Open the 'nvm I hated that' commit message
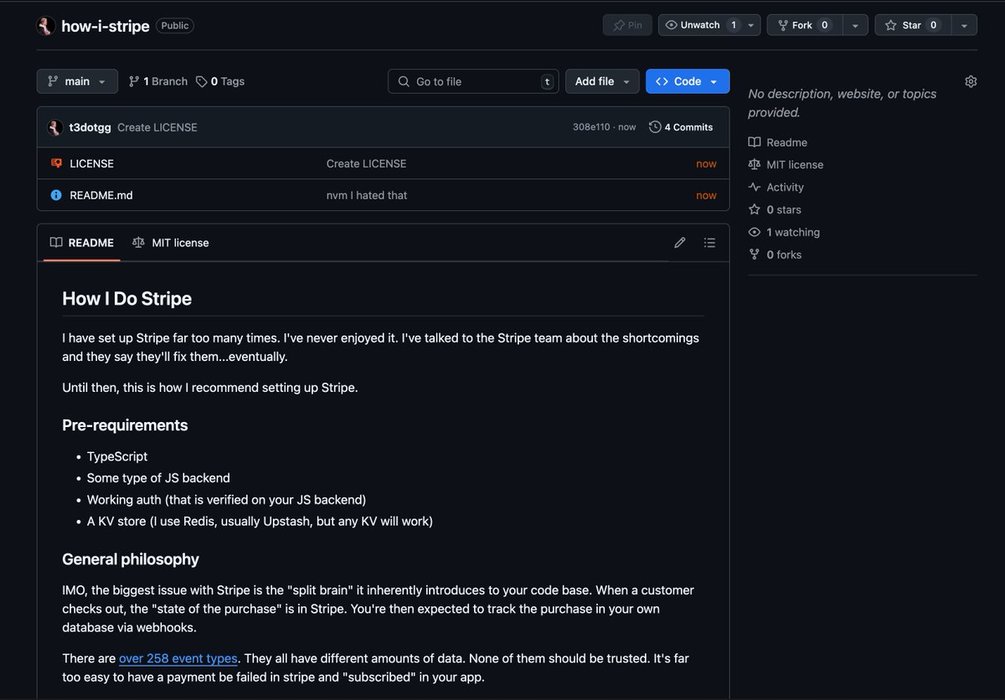 click(x=367, y=195)
